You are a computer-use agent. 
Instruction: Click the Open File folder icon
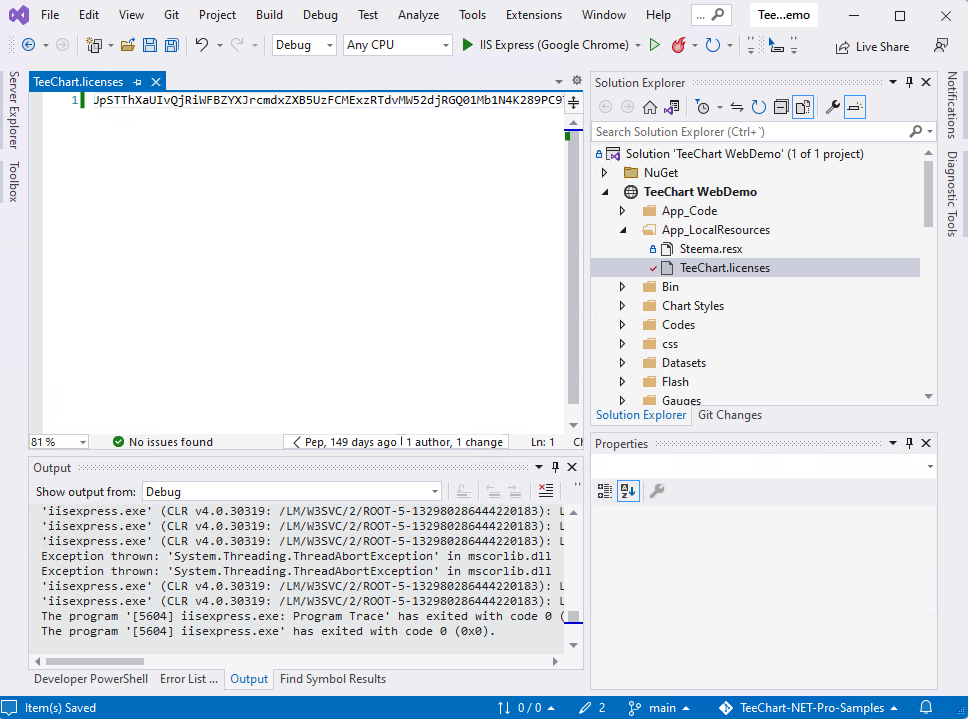(128, 44)
